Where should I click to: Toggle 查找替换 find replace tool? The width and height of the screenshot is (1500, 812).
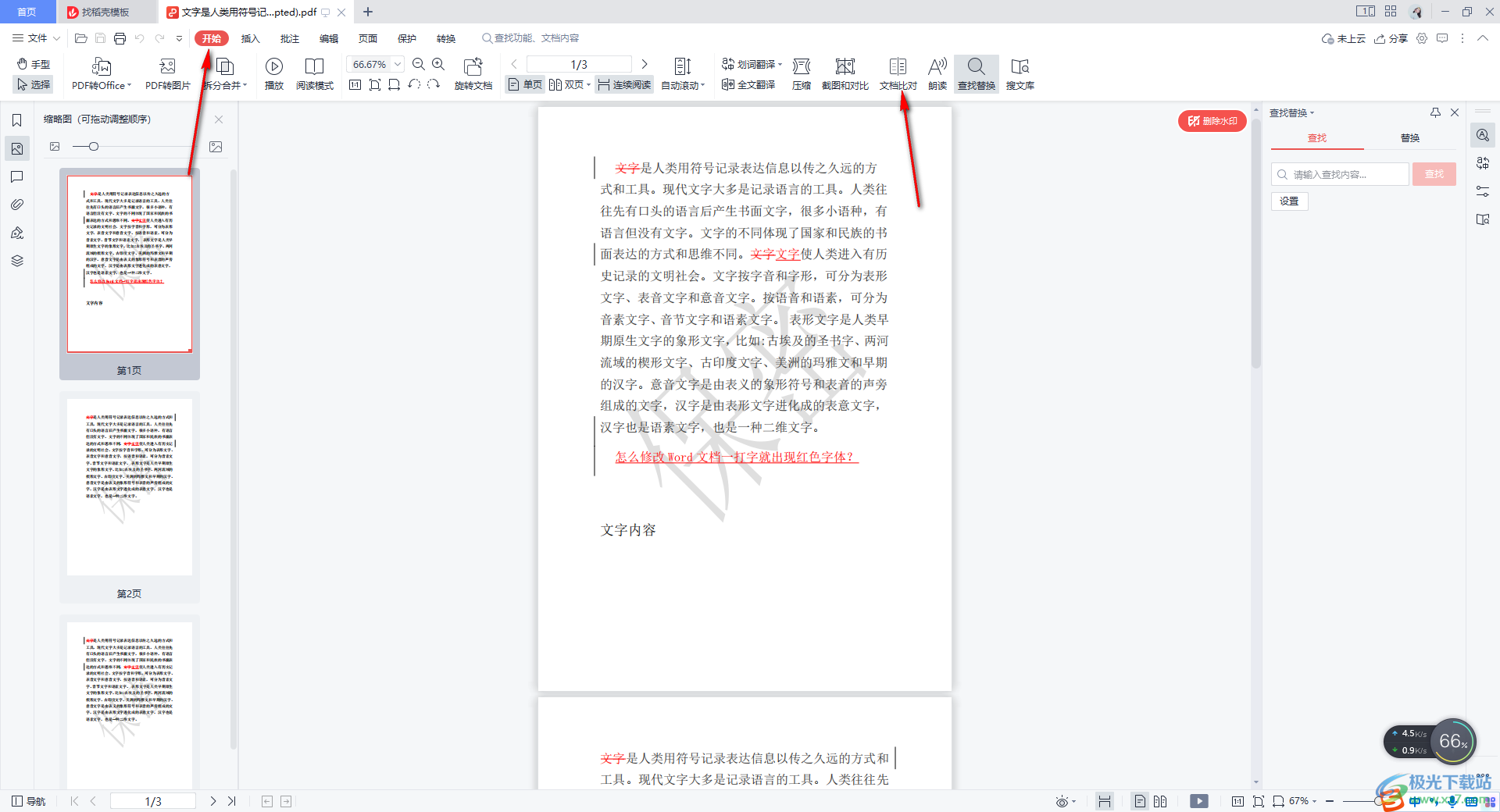pos(977,75)
